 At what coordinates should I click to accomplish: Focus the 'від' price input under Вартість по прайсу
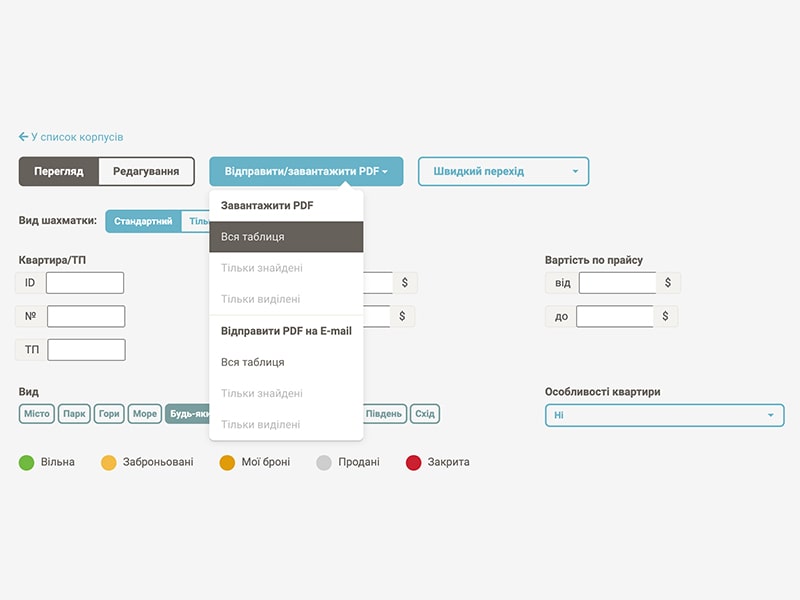point(617,283)
